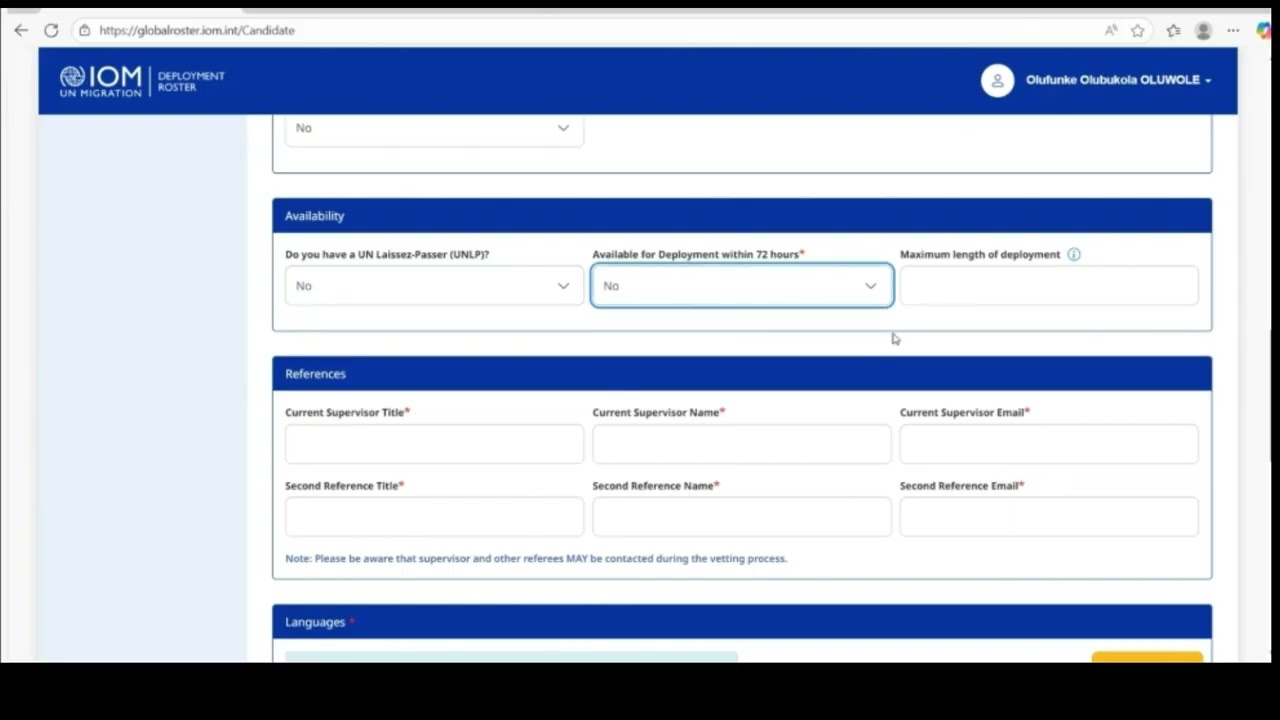The image size is (1280, 720).
Task: Open the top dropdown showing No
Action: (x=434, y=128)
